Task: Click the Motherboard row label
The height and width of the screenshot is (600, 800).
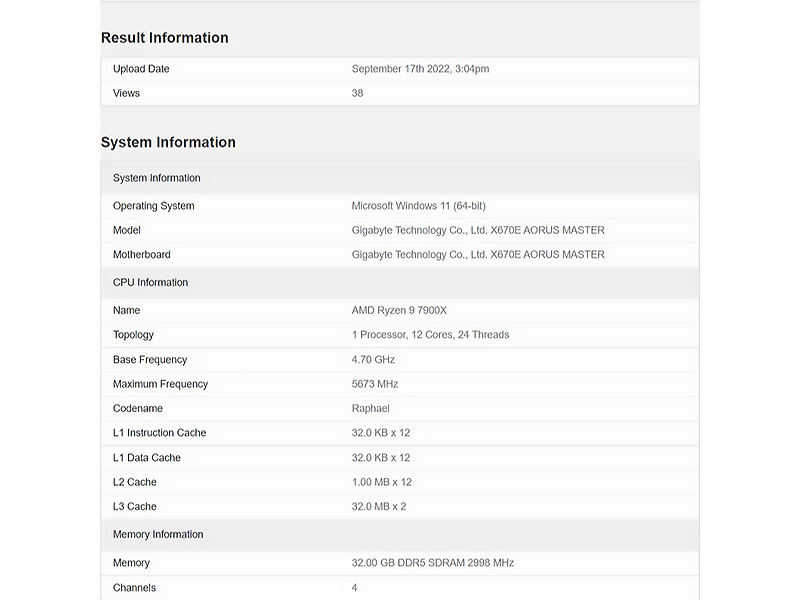Action: (x=141, y=255)
